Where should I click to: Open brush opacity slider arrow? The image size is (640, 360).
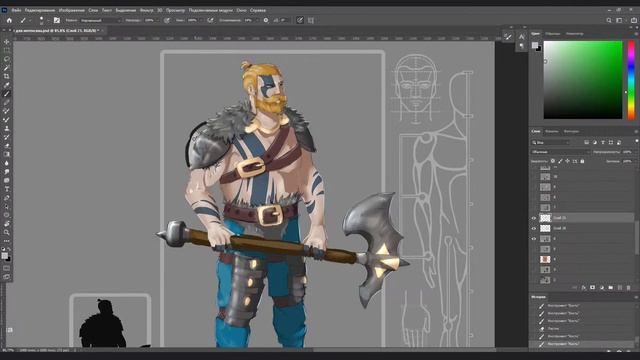[157, 20]
